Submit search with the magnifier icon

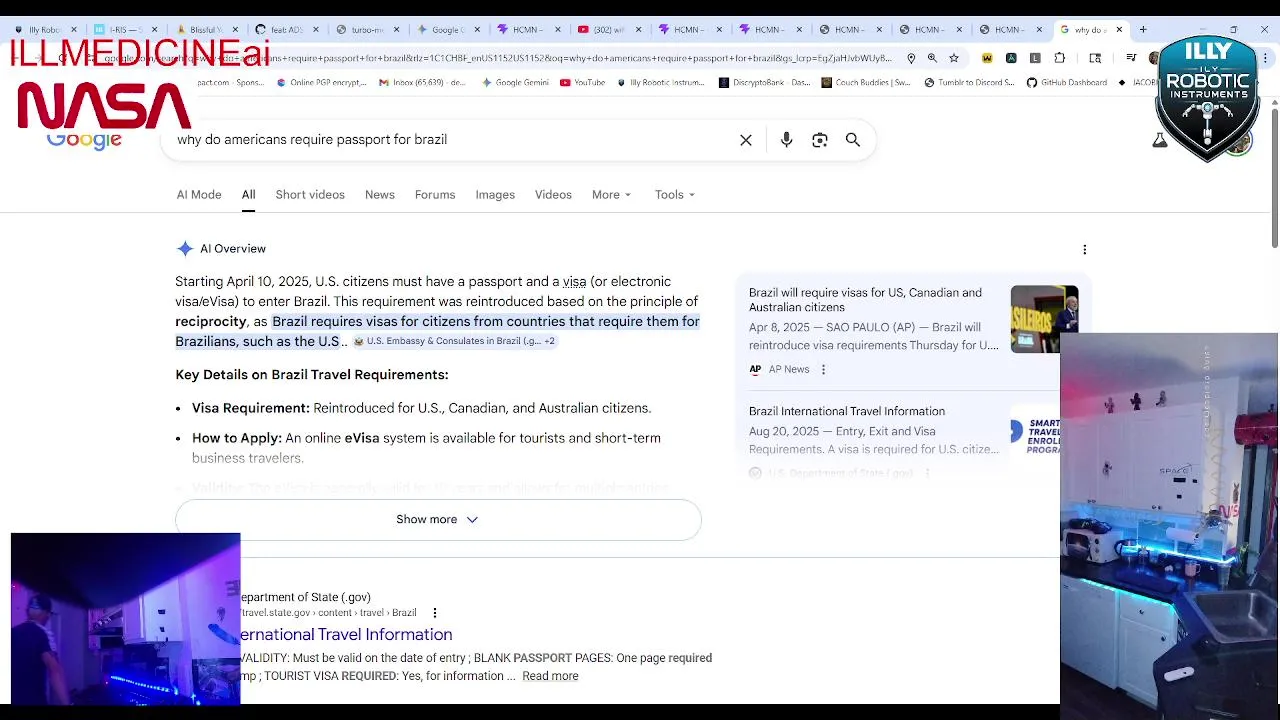click(x=853, y=140)
